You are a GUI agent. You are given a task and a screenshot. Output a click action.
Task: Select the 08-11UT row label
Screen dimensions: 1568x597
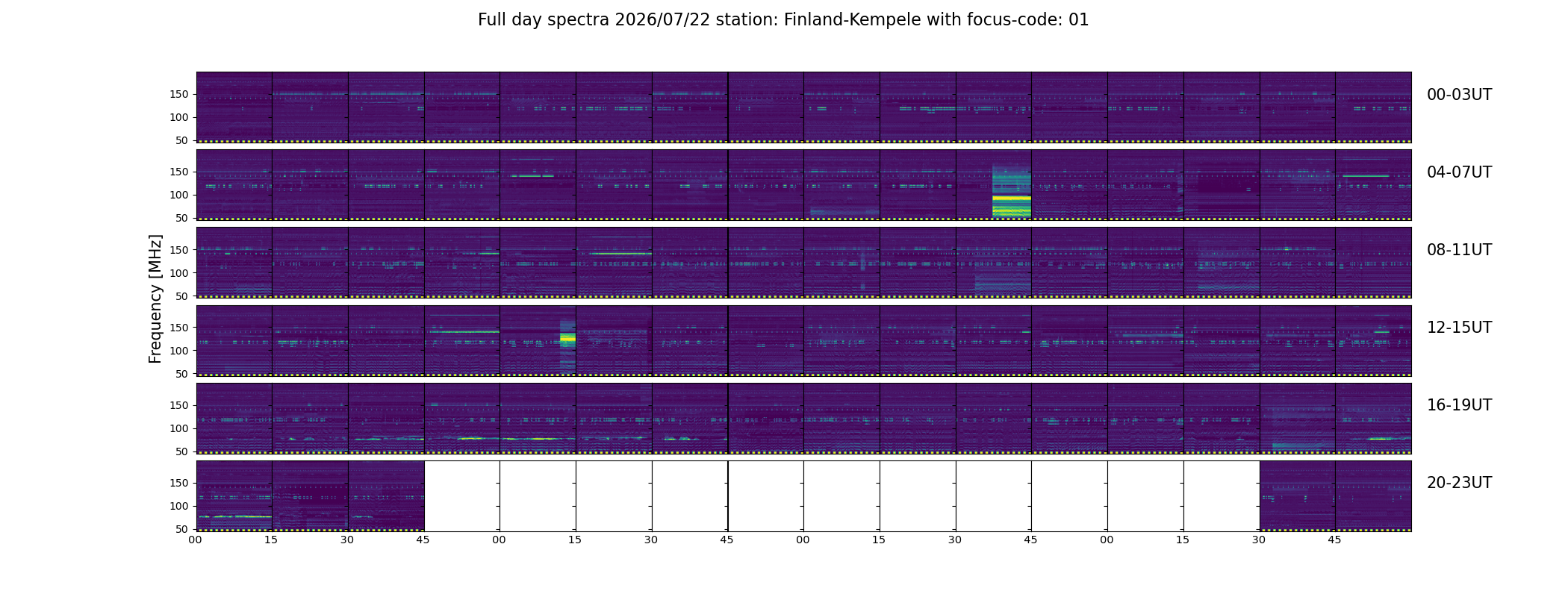(1459, 250)
